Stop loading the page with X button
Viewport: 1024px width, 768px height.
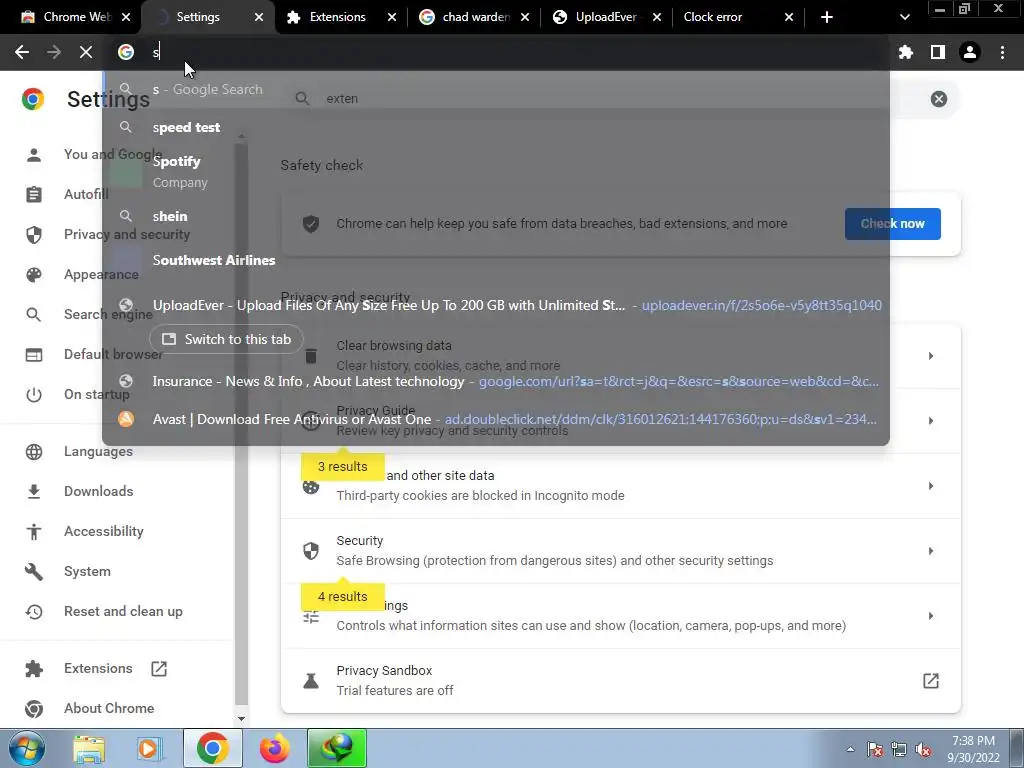click(x=86, y=52)
